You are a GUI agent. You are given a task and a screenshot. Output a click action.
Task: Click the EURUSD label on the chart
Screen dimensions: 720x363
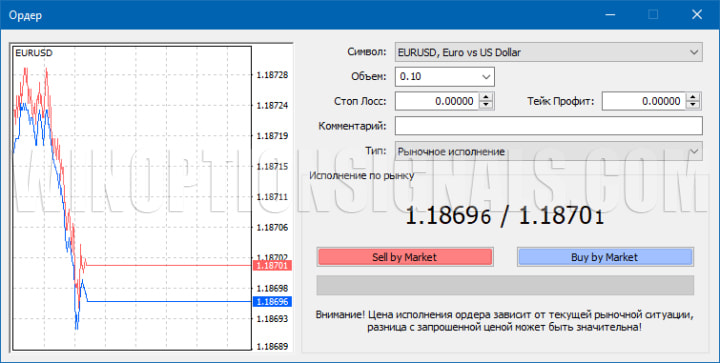[34, 53]
